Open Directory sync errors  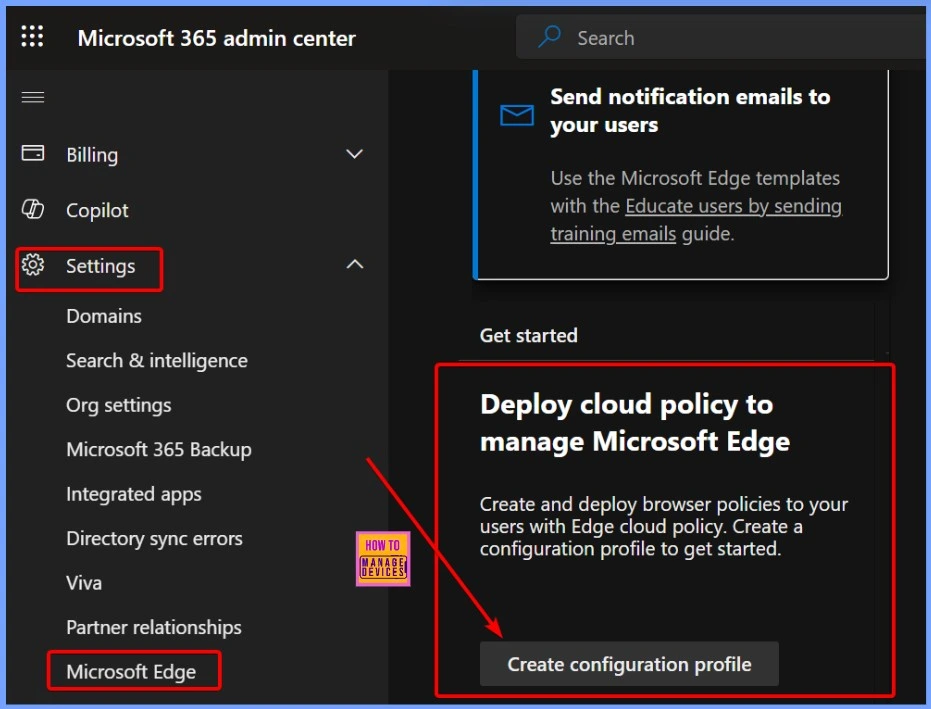pyautogui.click(x=154, y=539)
